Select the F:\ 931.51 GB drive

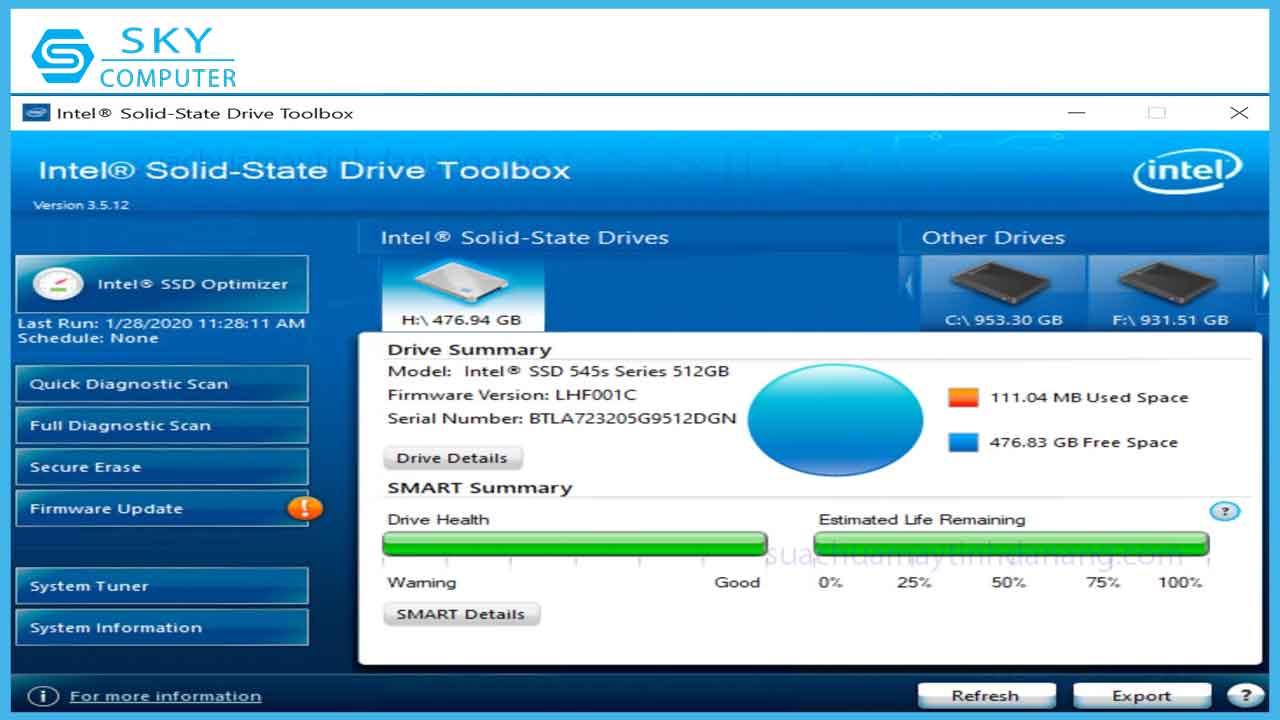point(1169,294)
